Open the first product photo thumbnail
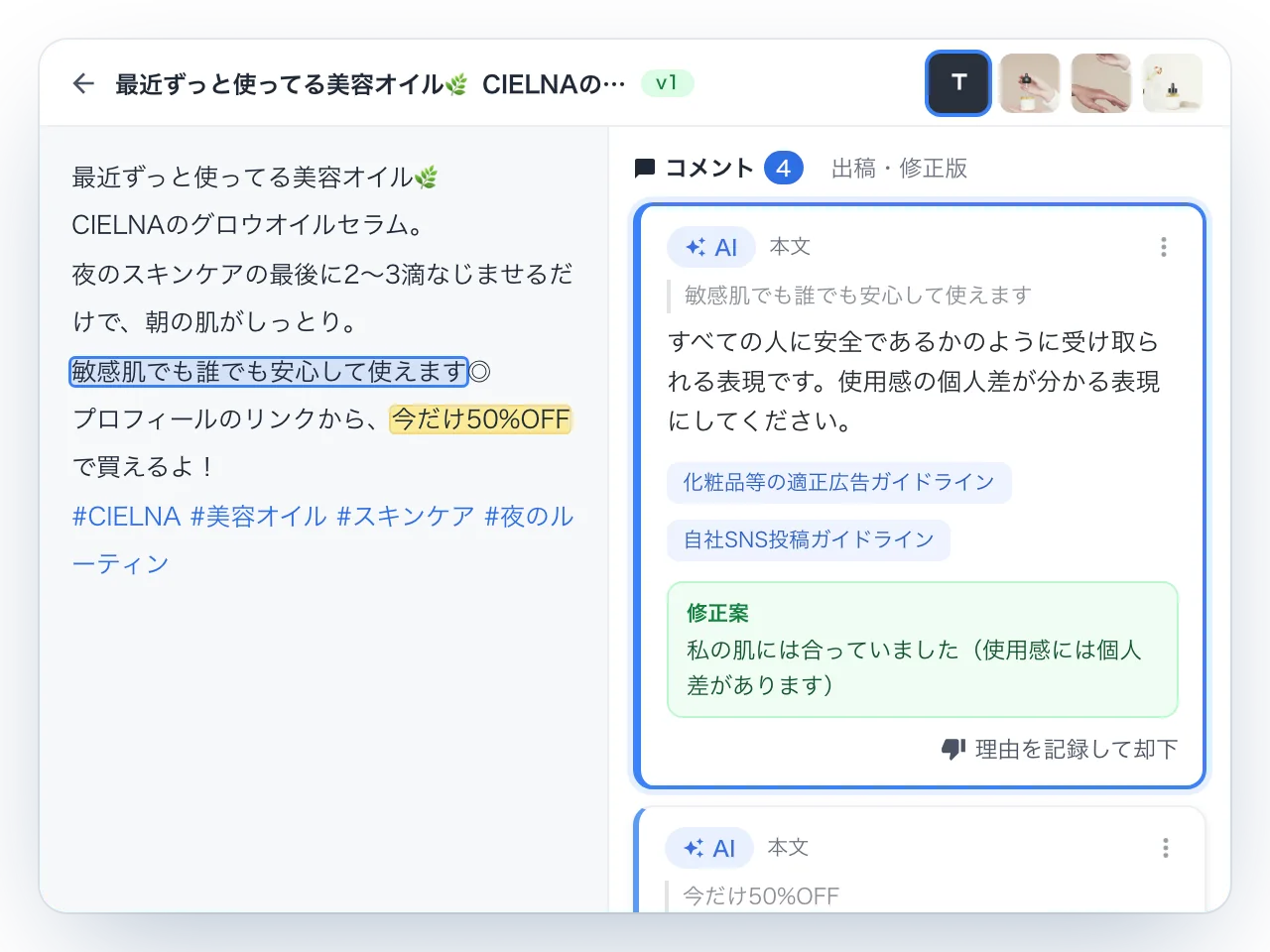The height and width of the screenshot is (952, 1270). [1030, 83]
